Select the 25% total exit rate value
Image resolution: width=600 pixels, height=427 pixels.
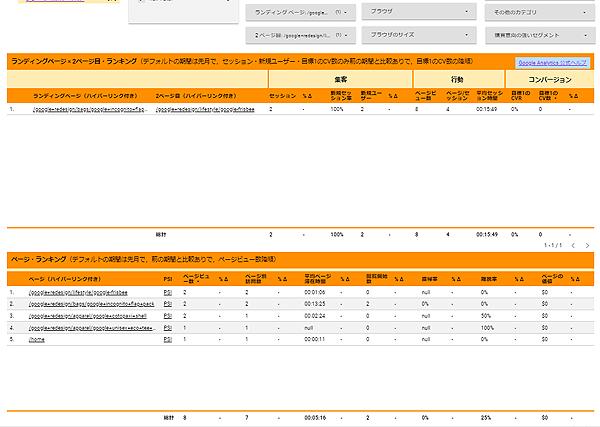click(486, 418)
